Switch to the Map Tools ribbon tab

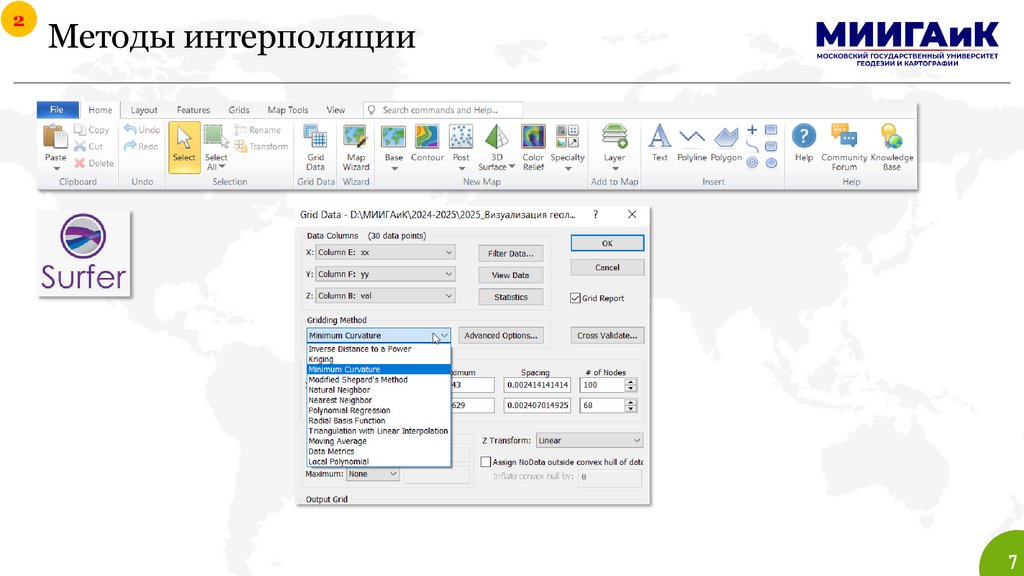287,110
